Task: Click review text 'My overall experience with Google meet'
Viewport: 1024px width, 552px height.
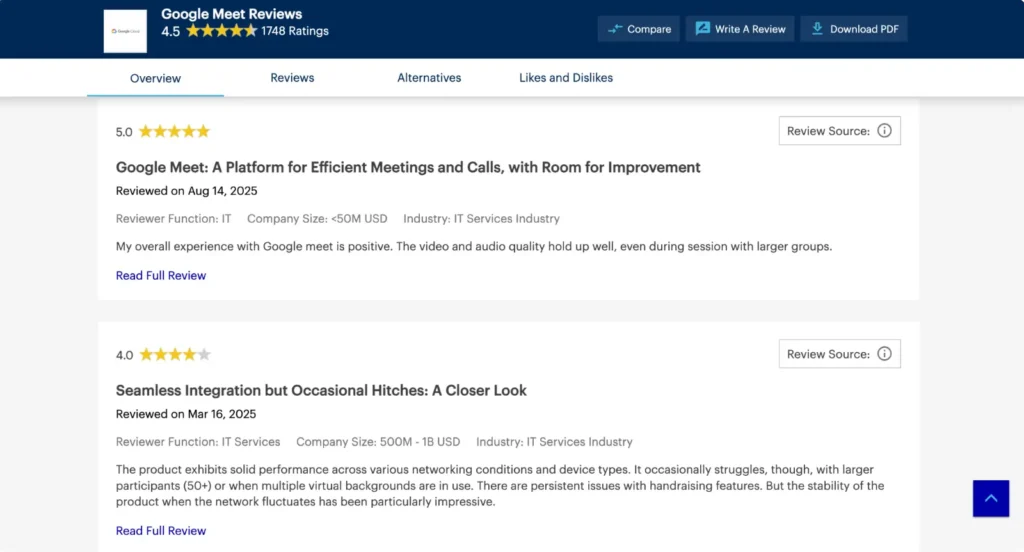Action: 474,246
